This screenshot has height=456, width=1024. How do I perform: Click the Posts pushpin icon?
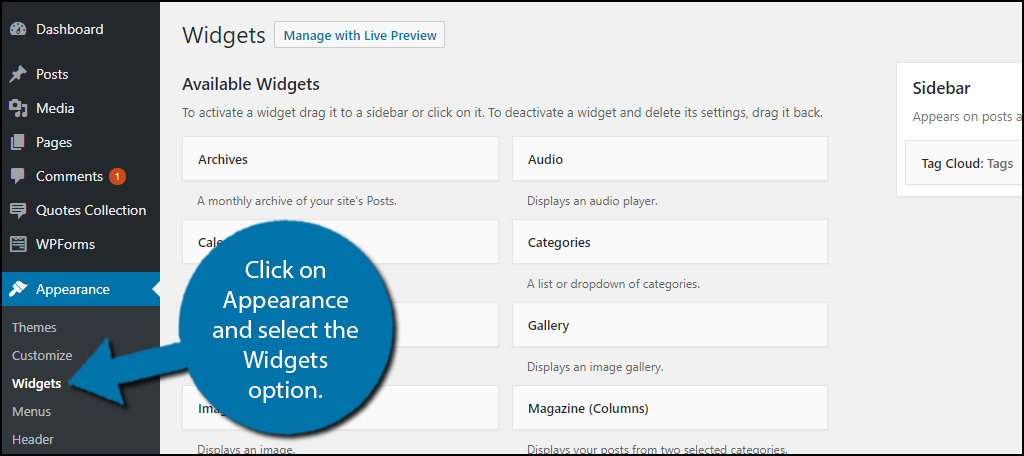point(18,75)
